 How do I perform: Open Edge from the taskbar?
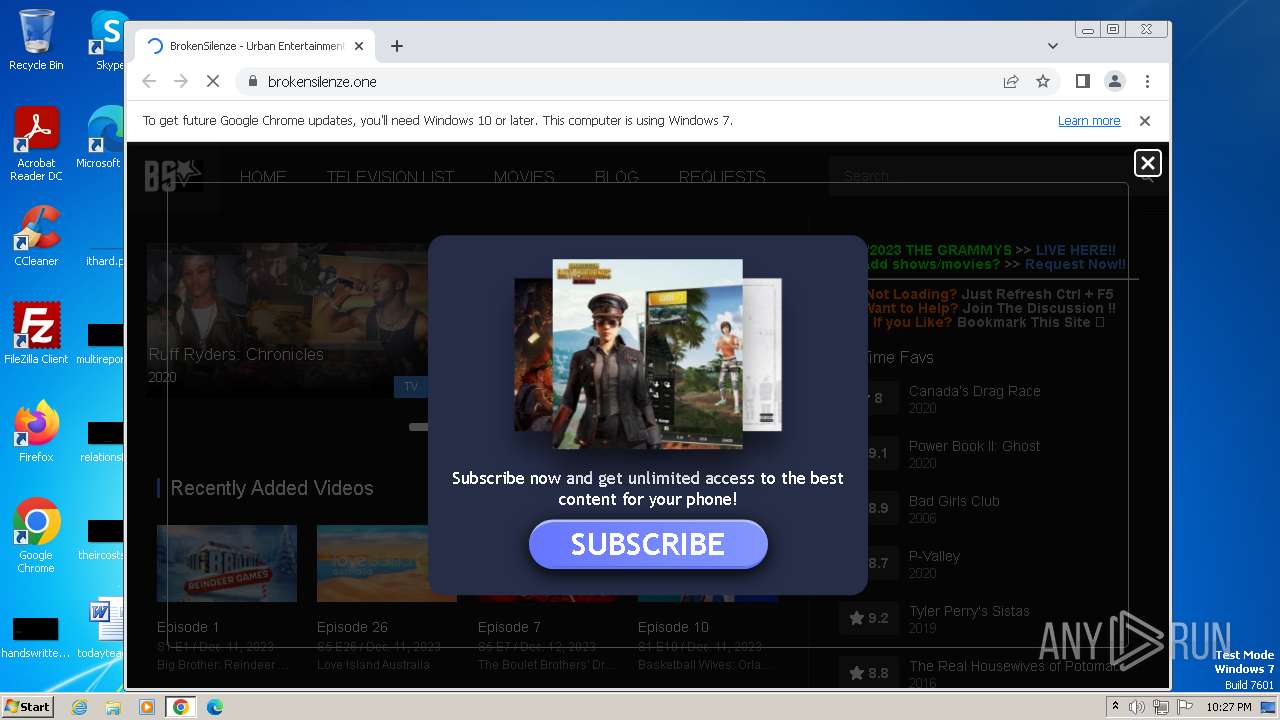[215, 707]
